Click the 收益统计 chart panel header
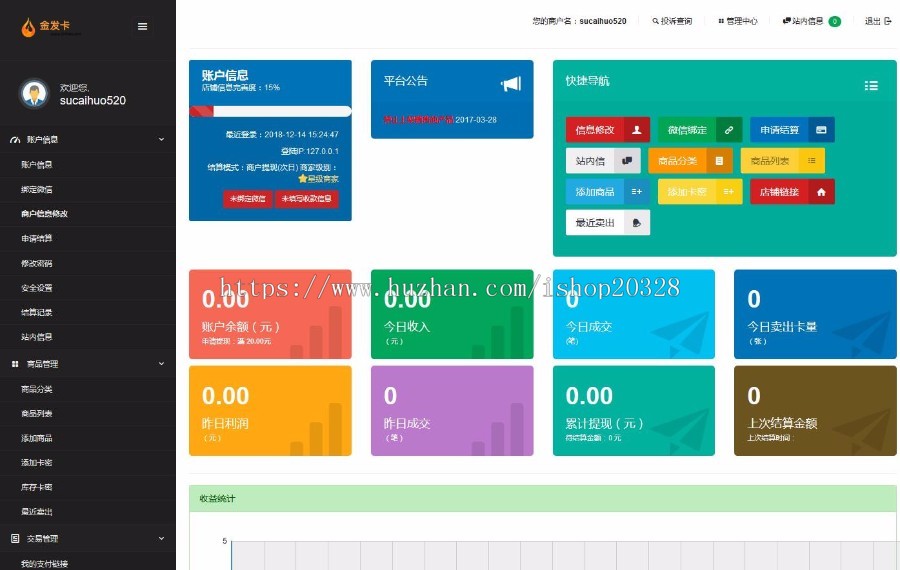Image resolution: width=900 pixels, height=570 pixels. [x=543, y=498]
